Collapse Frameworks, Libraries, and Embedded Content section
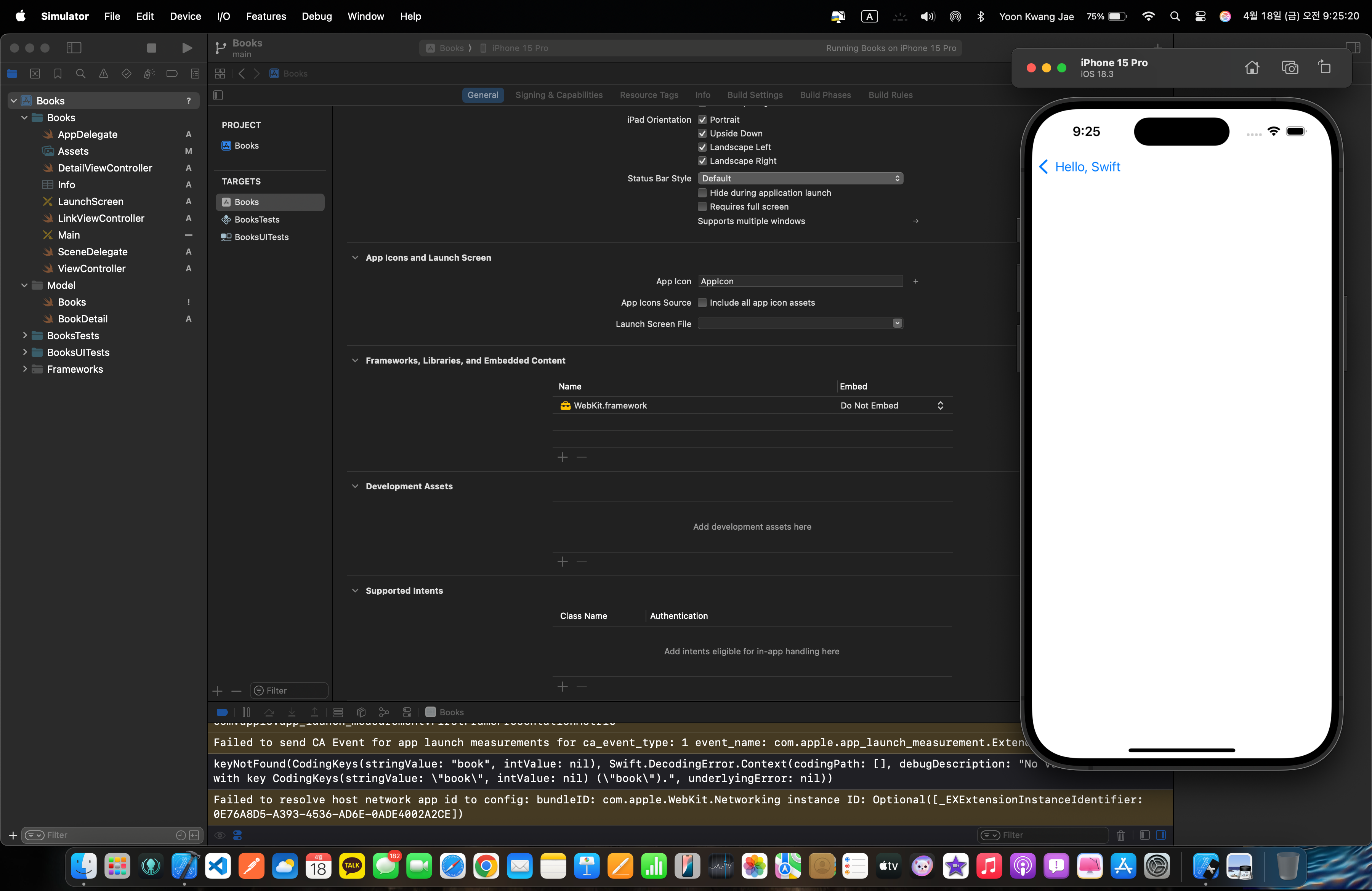The height and width of the screenshot is (891, 1372). 355,360
